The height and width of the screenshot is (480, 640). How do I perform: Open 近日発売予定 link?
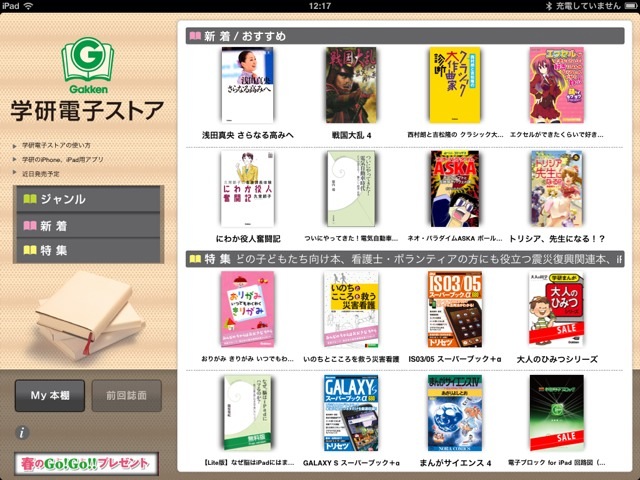pos(40,174)
